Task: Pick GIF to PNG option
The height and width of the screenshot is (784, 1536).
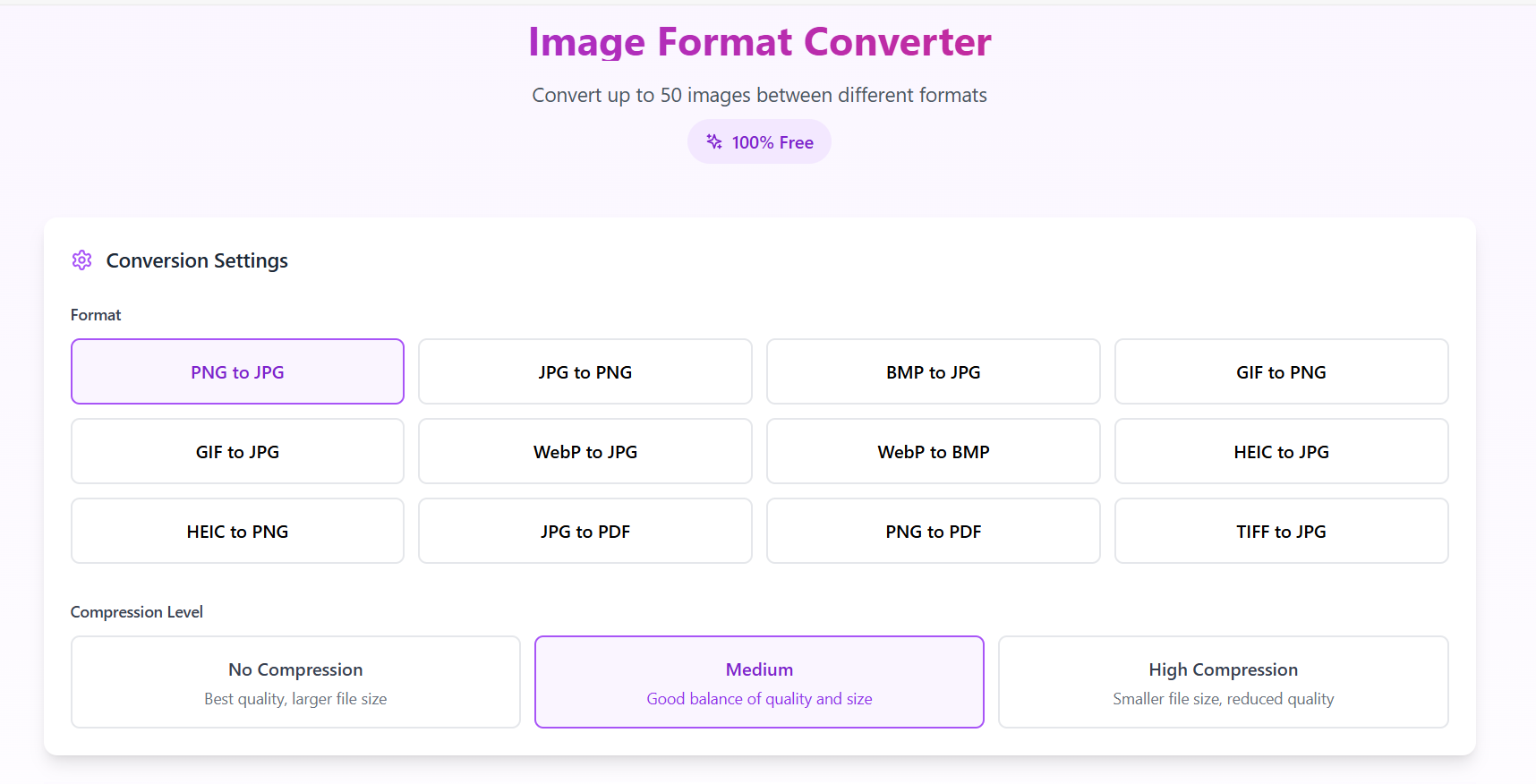Action: click(x=1281, y=371)
